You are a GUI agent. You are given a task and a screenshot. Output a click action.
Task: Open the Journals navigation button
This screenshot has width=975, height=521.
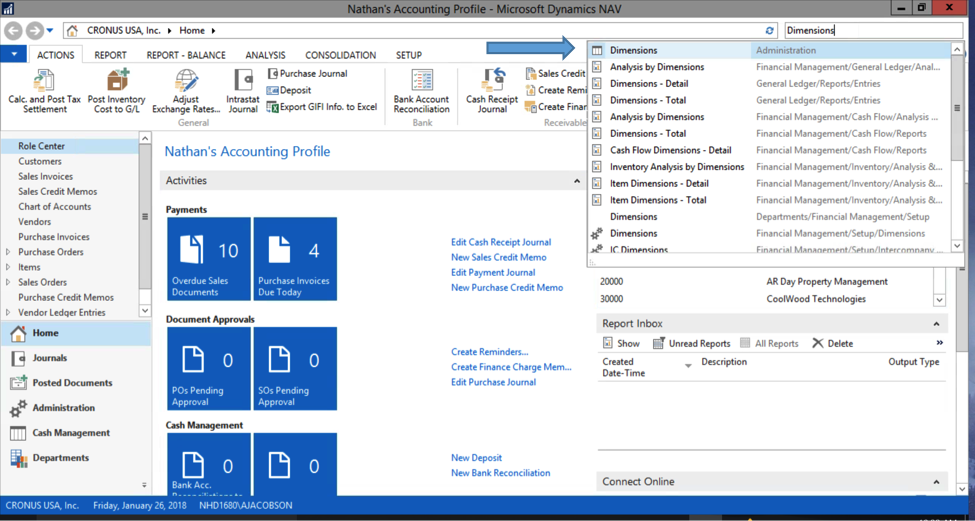75,358
